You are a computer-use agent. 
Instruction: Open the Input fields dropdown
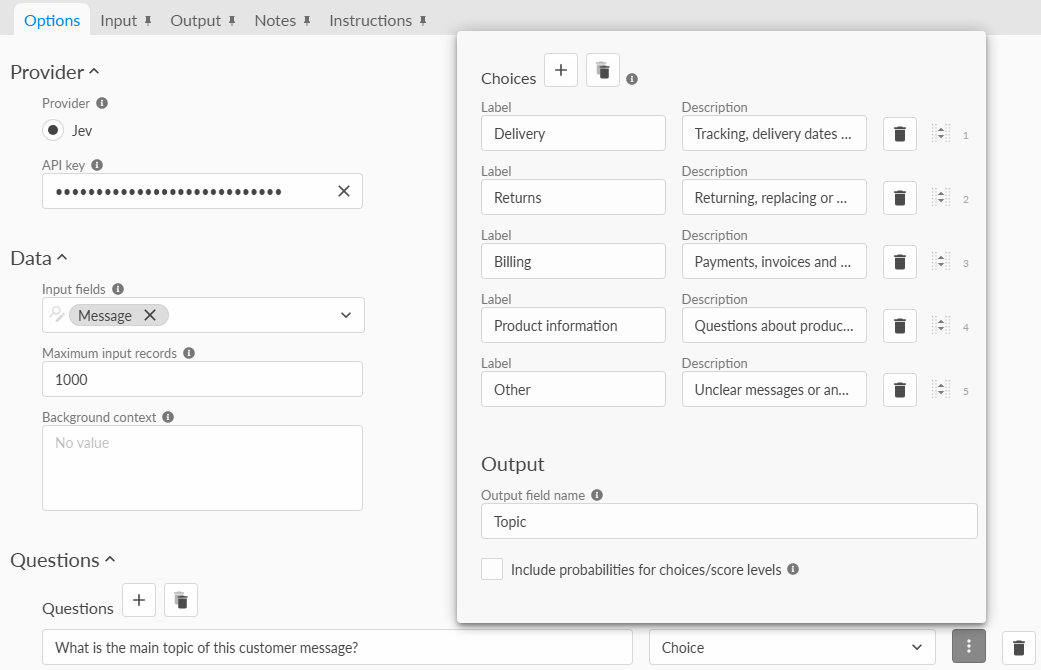point(346,315)
